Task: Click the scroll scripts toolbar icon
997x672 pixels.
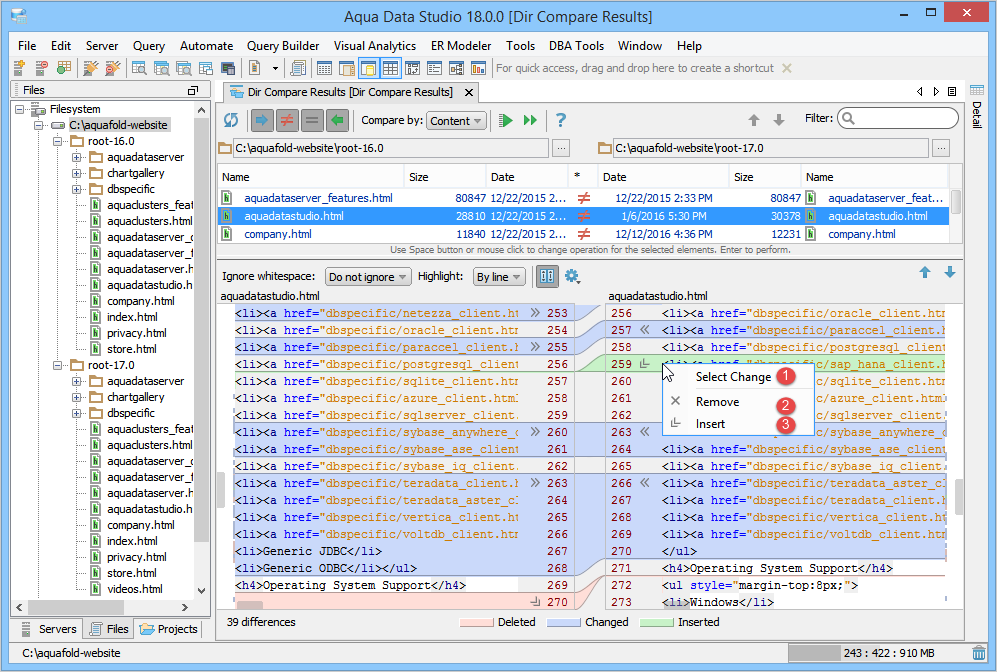Action: pos(297,67)
